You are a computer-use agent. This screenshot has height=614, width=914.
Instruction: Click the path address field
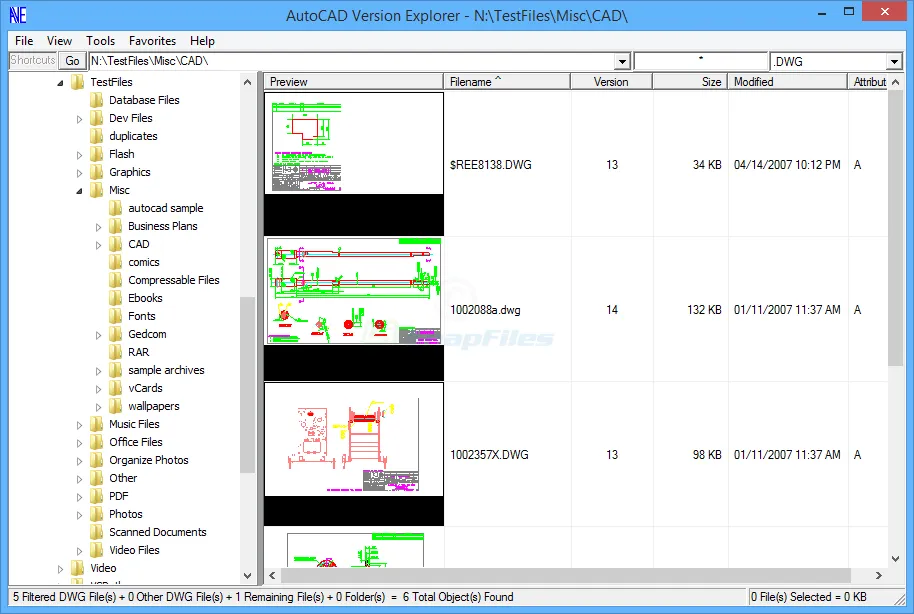tap(352, 61)
